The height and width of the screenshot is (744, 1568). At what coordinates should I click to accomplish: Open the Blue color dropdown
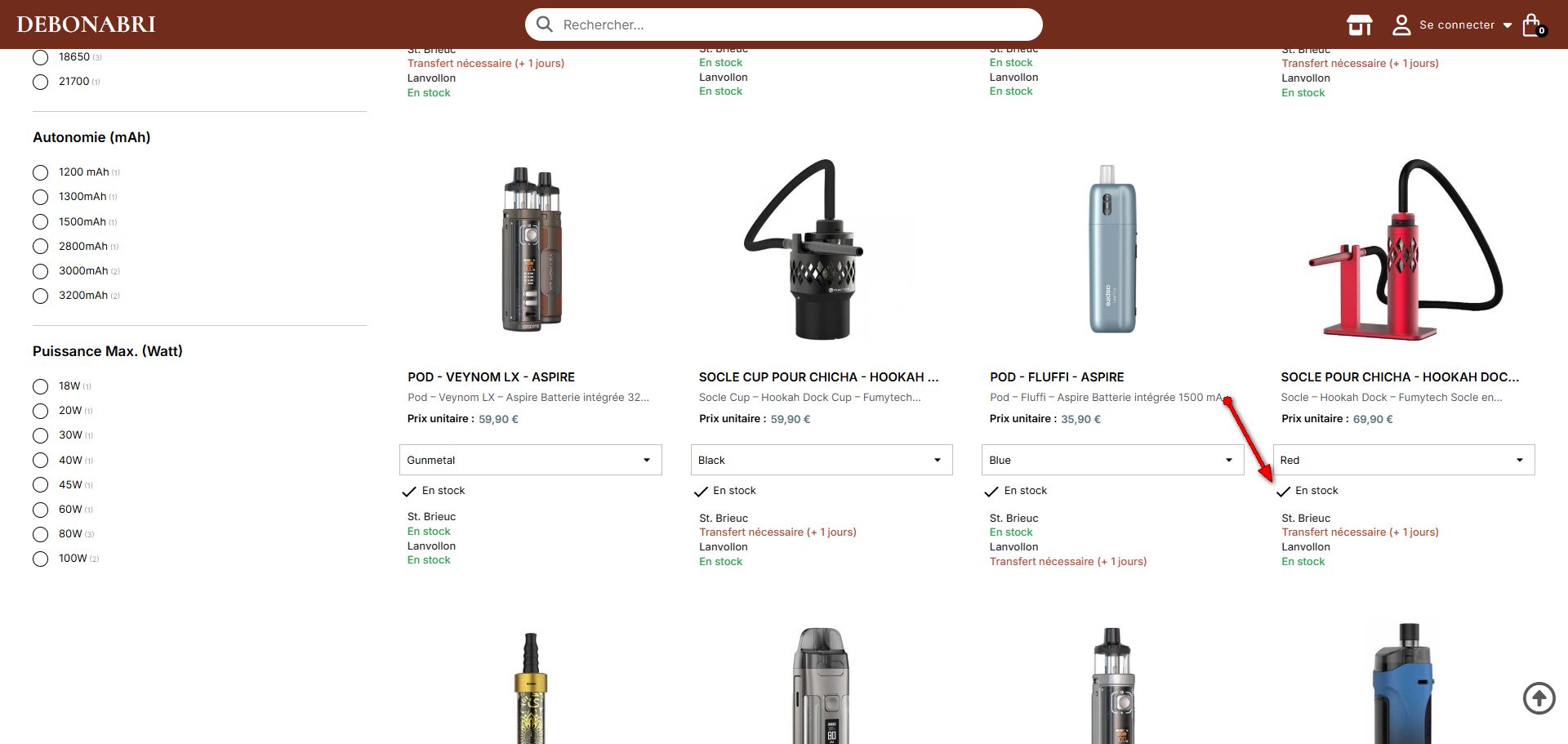(1112, 460)
